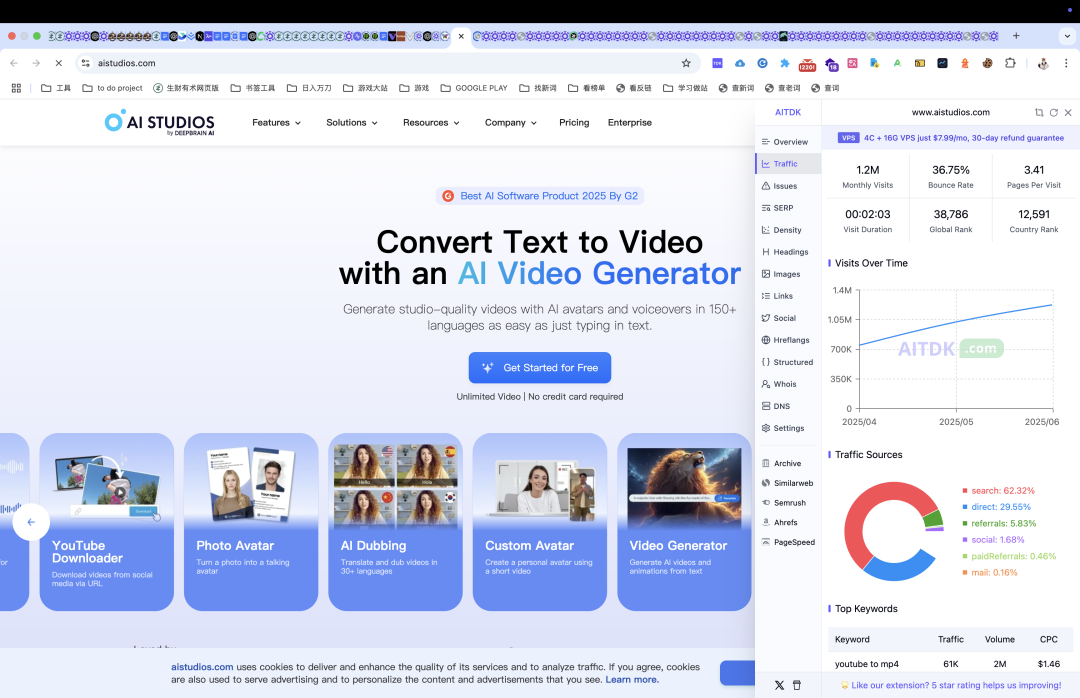Open the GOOGLE PLAY bookmark folder
The width and height of the screenshot is (1080, 698).
click(474, 88)
